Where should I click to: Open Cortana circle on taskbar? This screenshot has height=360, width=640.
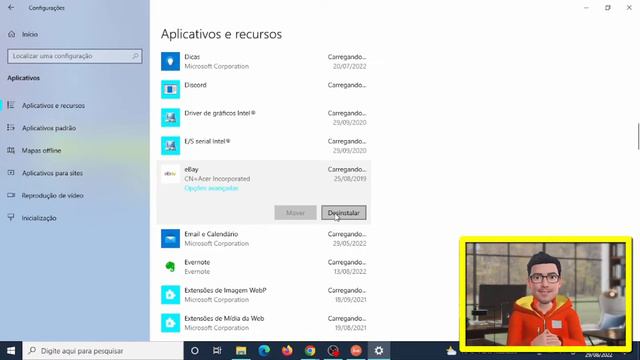(195, 351)
